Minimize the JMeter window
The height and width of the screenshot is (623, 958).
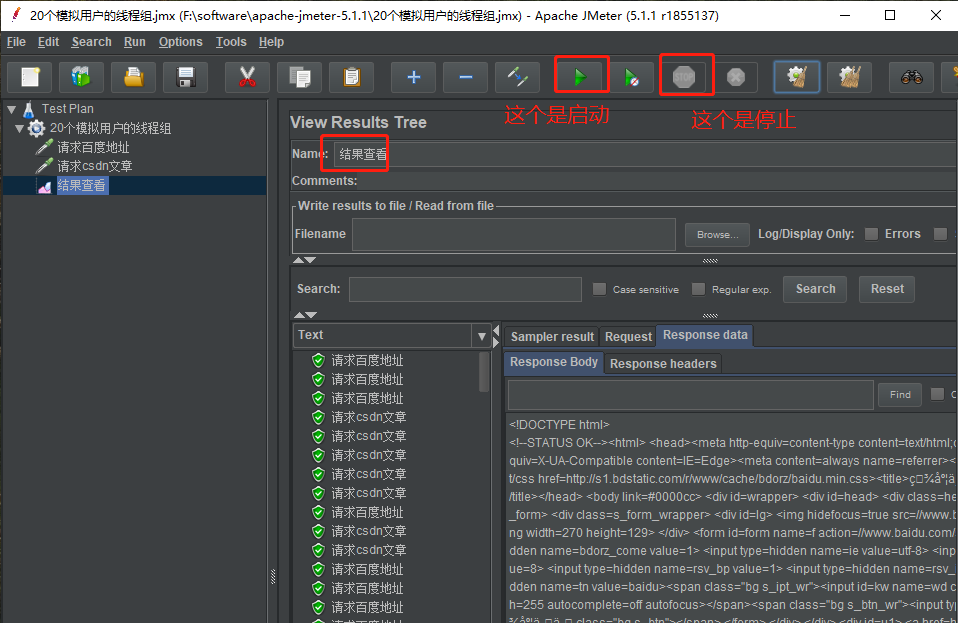tap(845, 15)
